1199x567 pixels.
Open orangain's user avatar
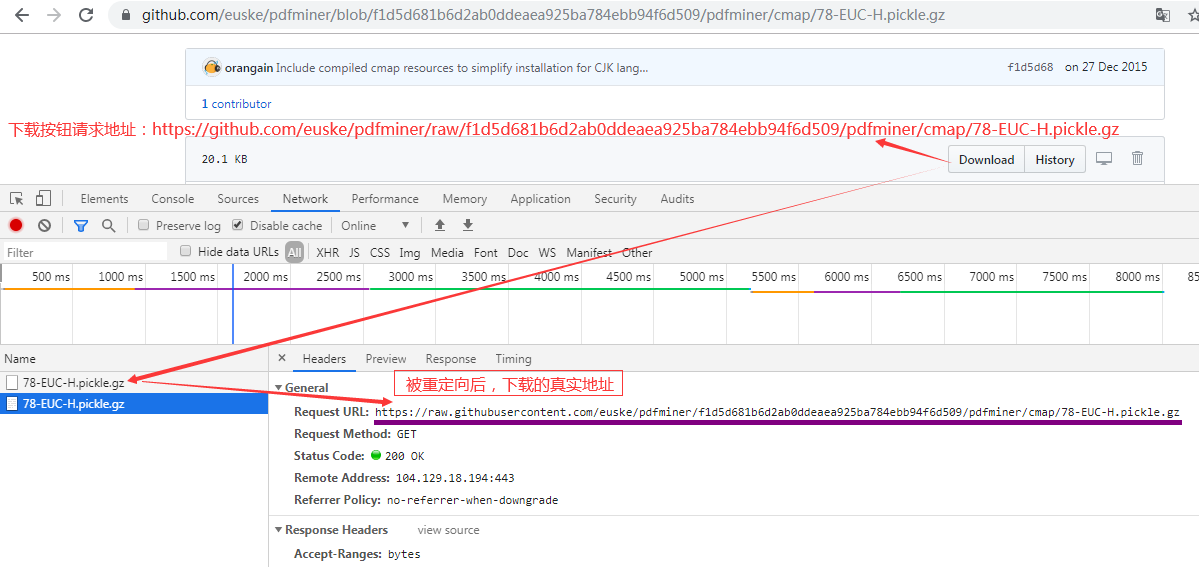click(x=212, y=67)
